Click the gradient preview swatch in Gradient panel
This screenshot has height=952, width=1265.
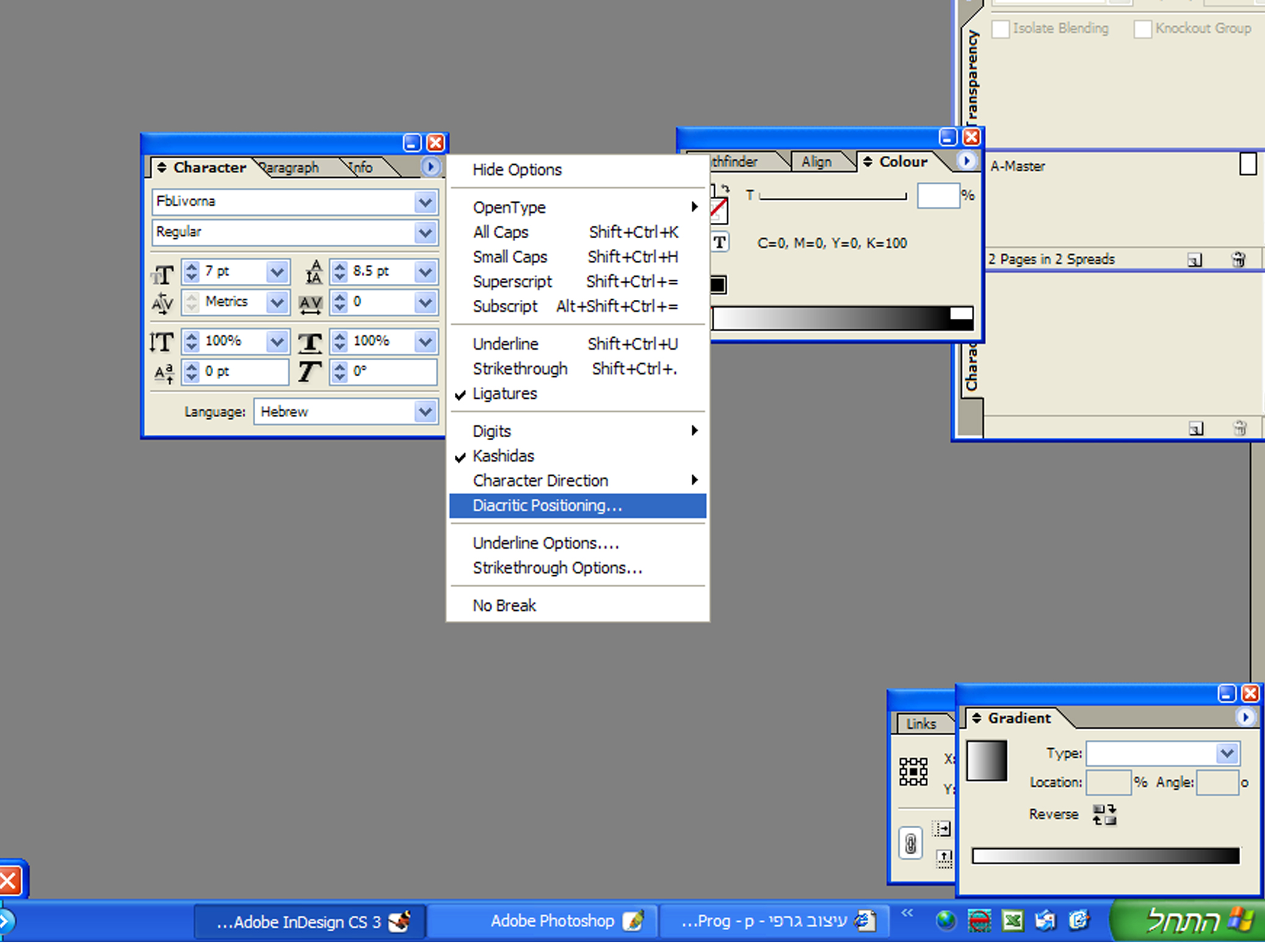[x=986, y=760]
